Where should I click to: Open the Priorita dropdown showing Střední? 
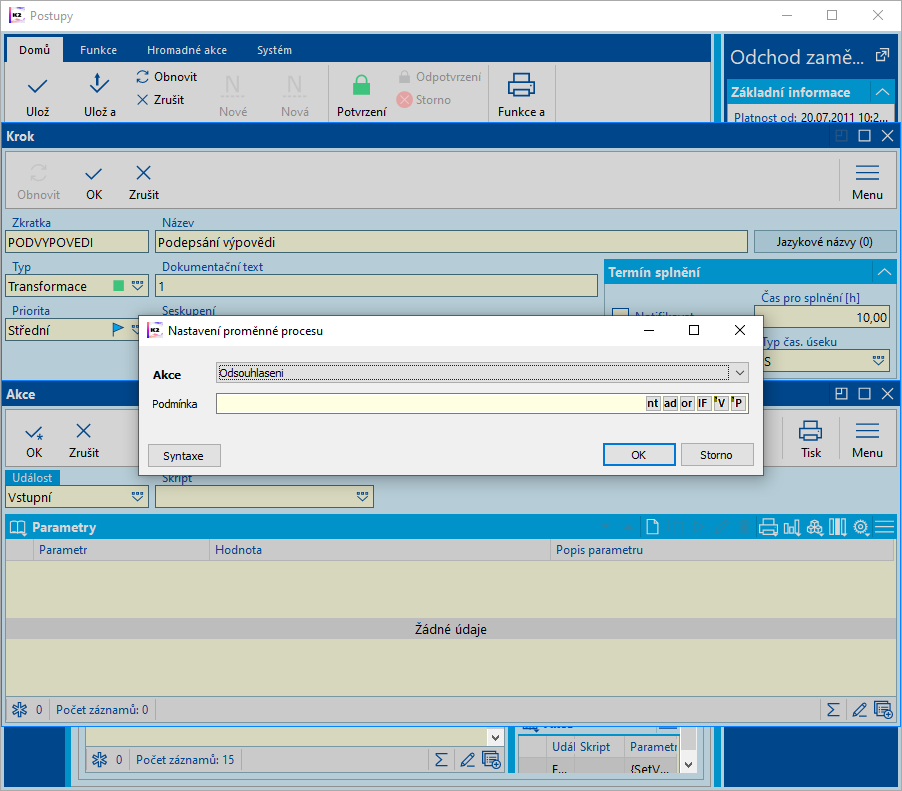(135, 330)
